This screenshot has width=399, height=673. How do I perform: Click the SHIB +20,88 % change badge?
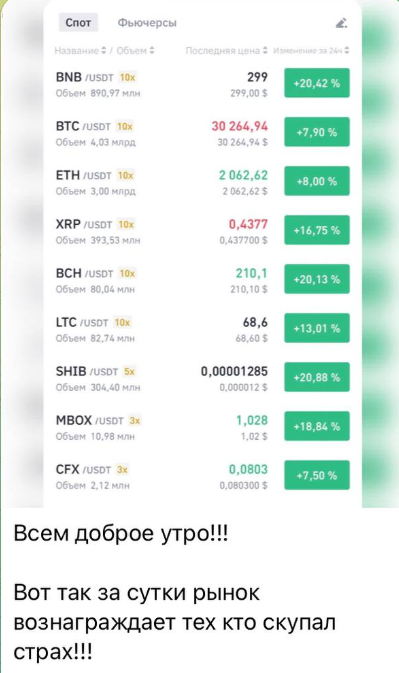317,377
